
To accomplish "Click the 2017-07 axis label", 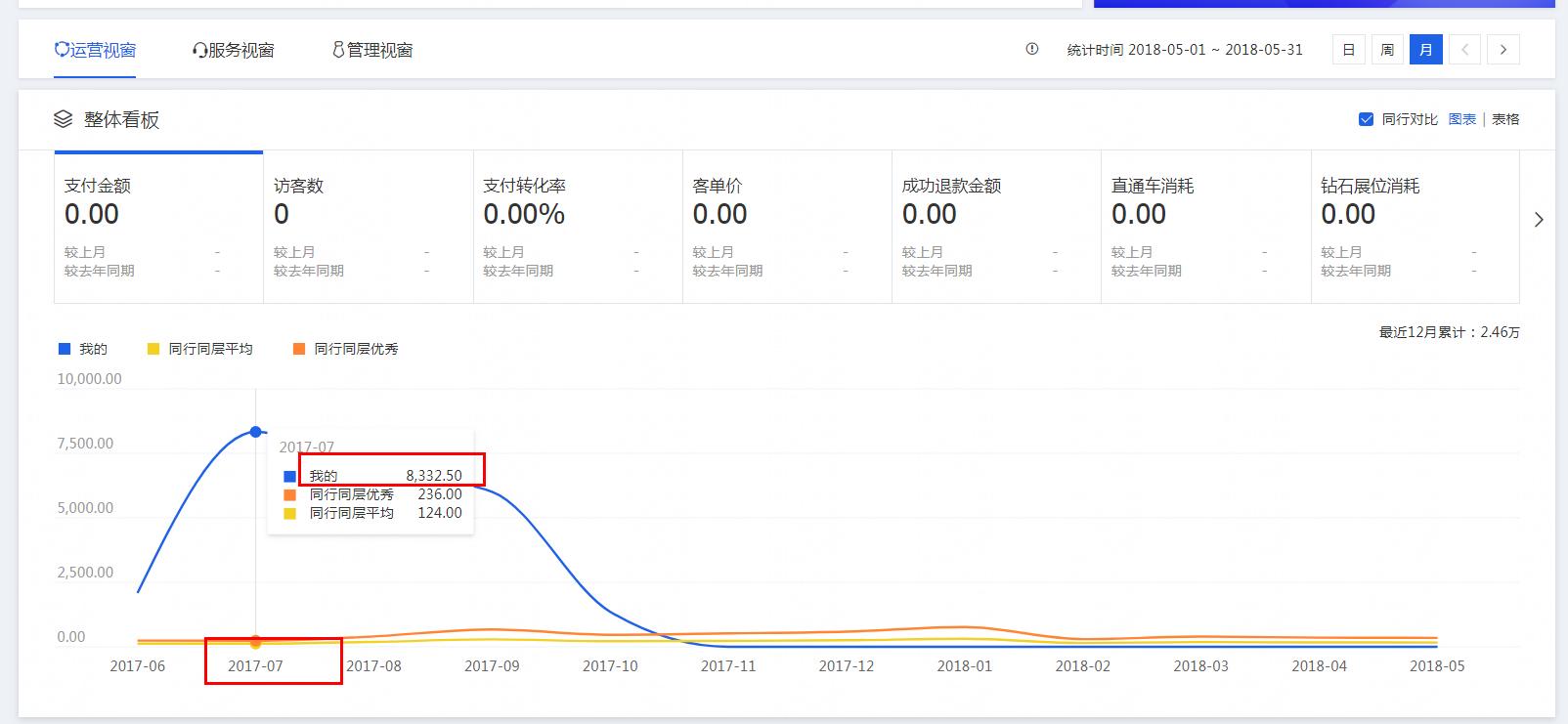I will tap(256, 666).
